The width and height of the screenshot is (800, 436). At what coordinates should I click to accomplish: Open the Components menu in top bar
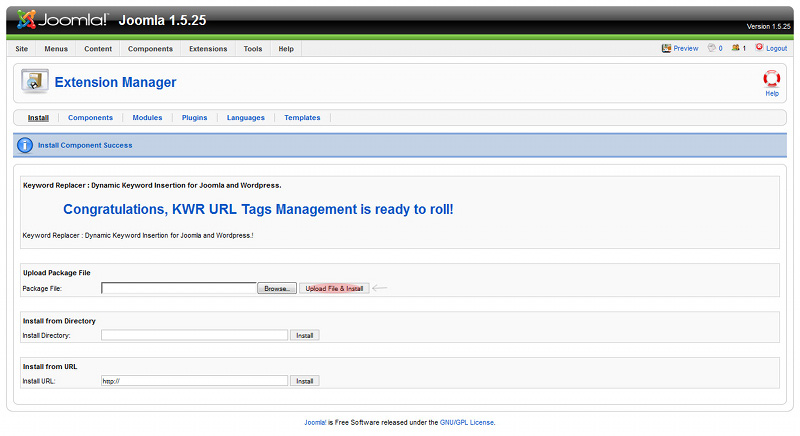[x=151, y=49]
